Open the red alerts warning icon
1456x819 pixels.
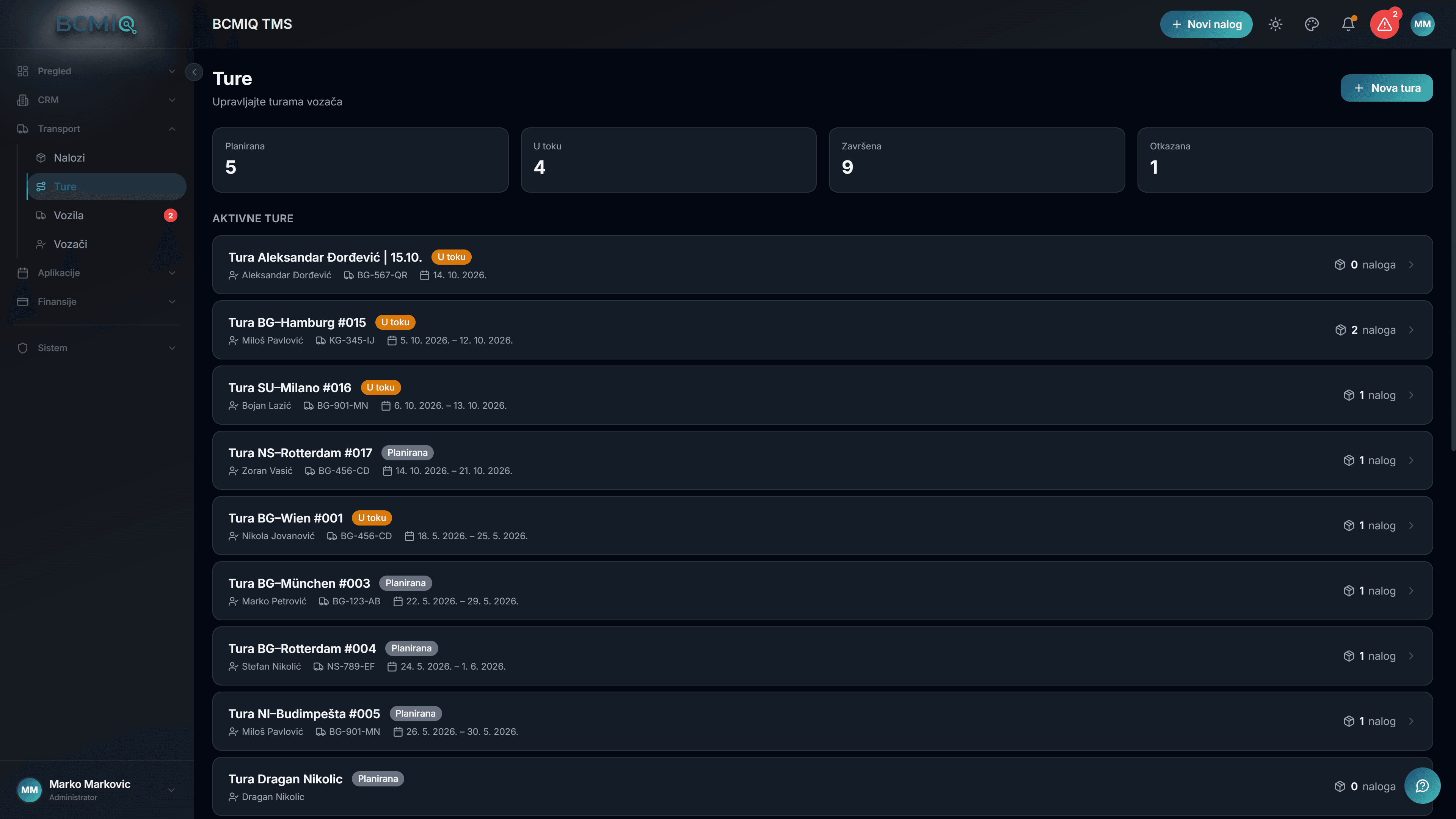tap(1384, 24)
